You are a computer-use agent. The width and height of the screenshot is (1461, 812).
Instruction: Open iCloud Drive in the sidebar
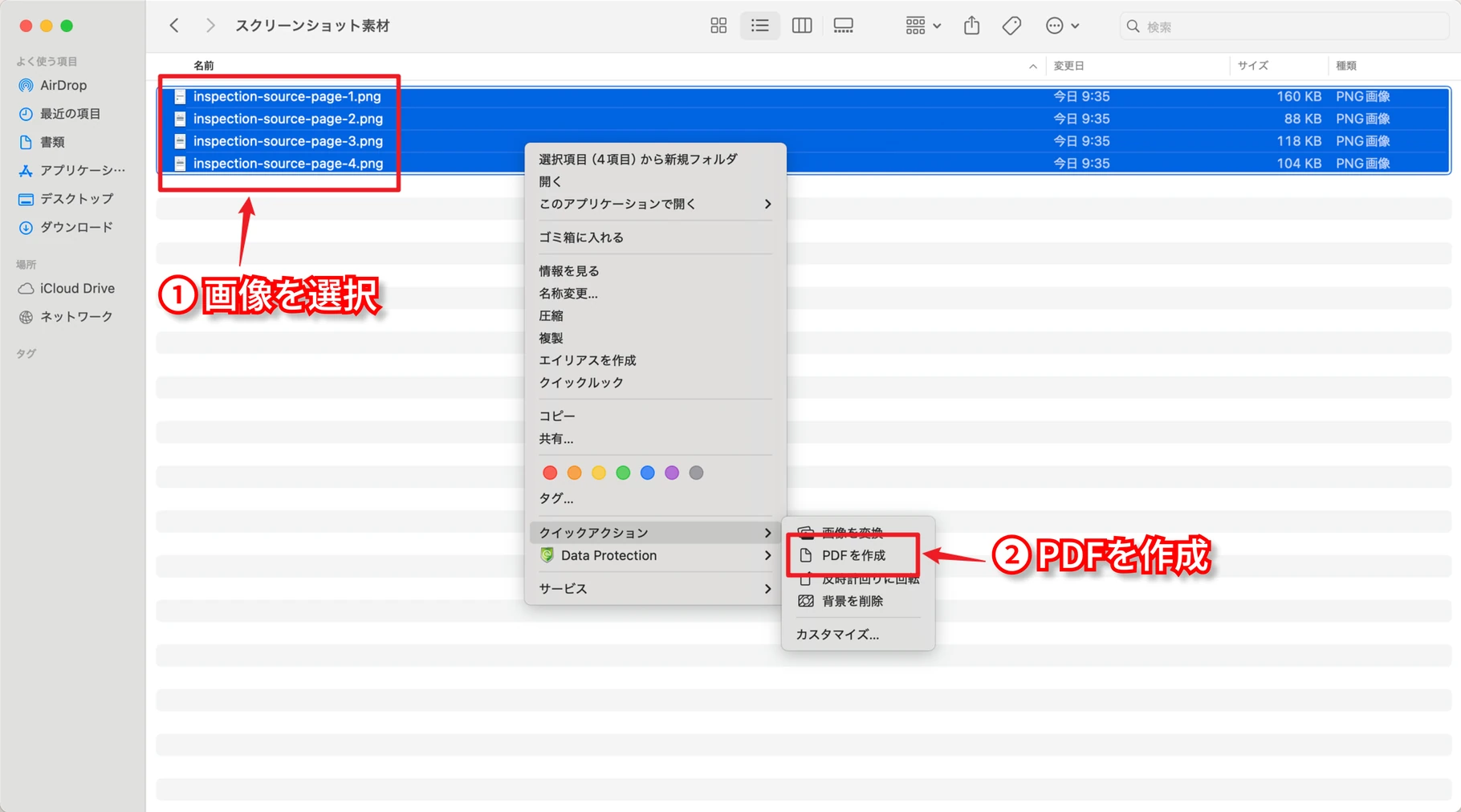pyautogui.click(x=77, y=288)
